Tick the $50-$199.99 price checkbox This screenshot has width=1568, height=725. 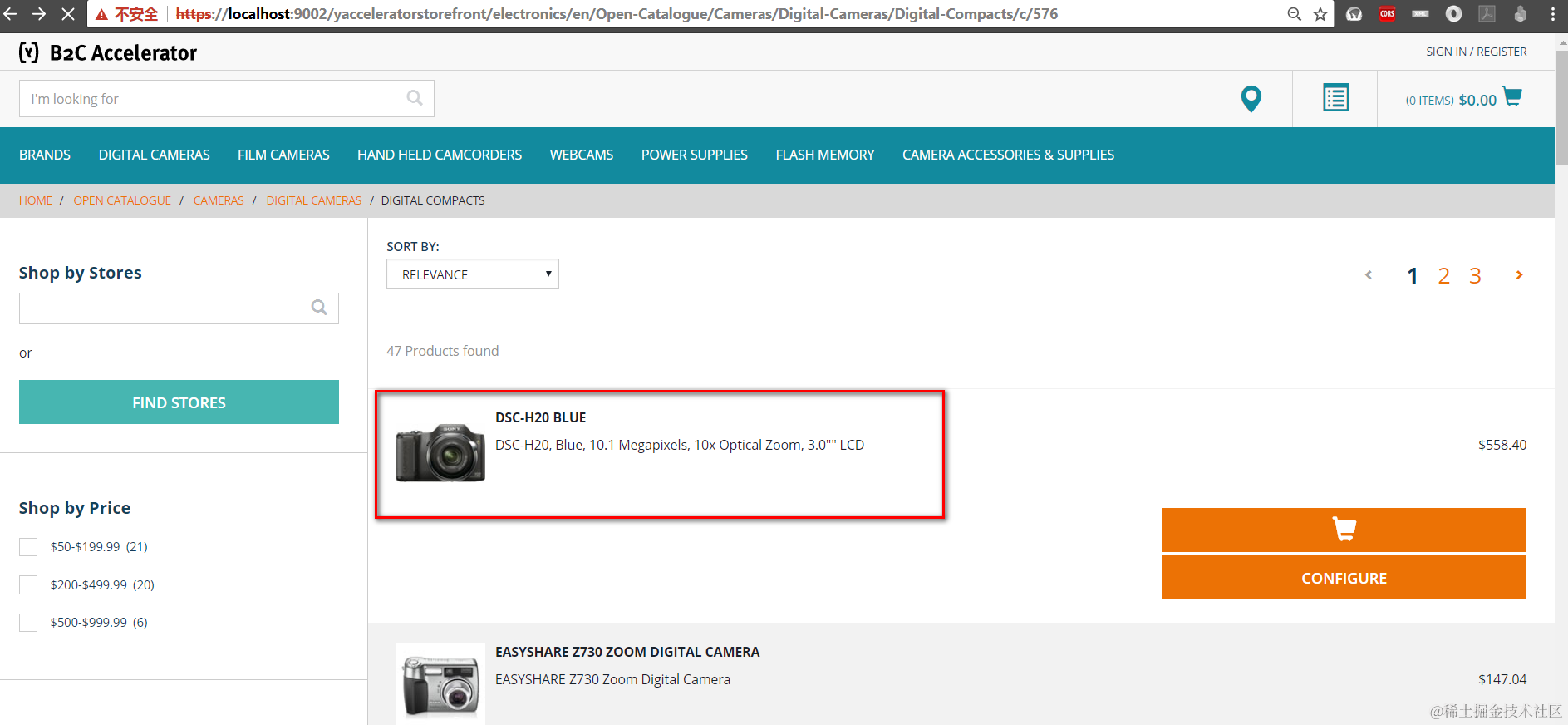(28, 547)
